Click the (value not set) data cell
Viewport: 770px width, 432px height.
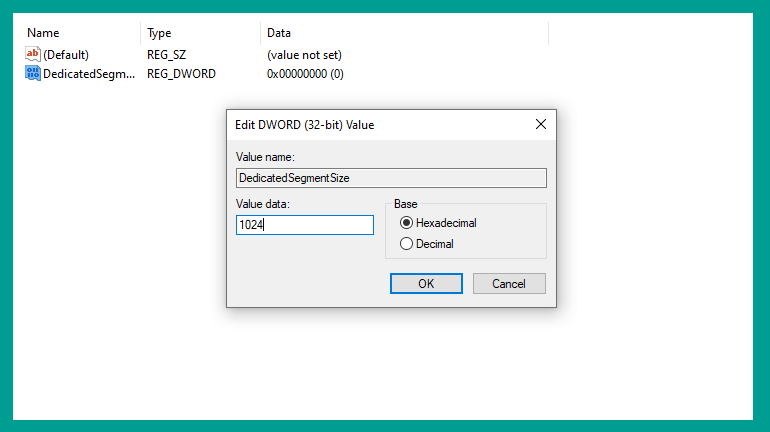(x=304, y=54)
